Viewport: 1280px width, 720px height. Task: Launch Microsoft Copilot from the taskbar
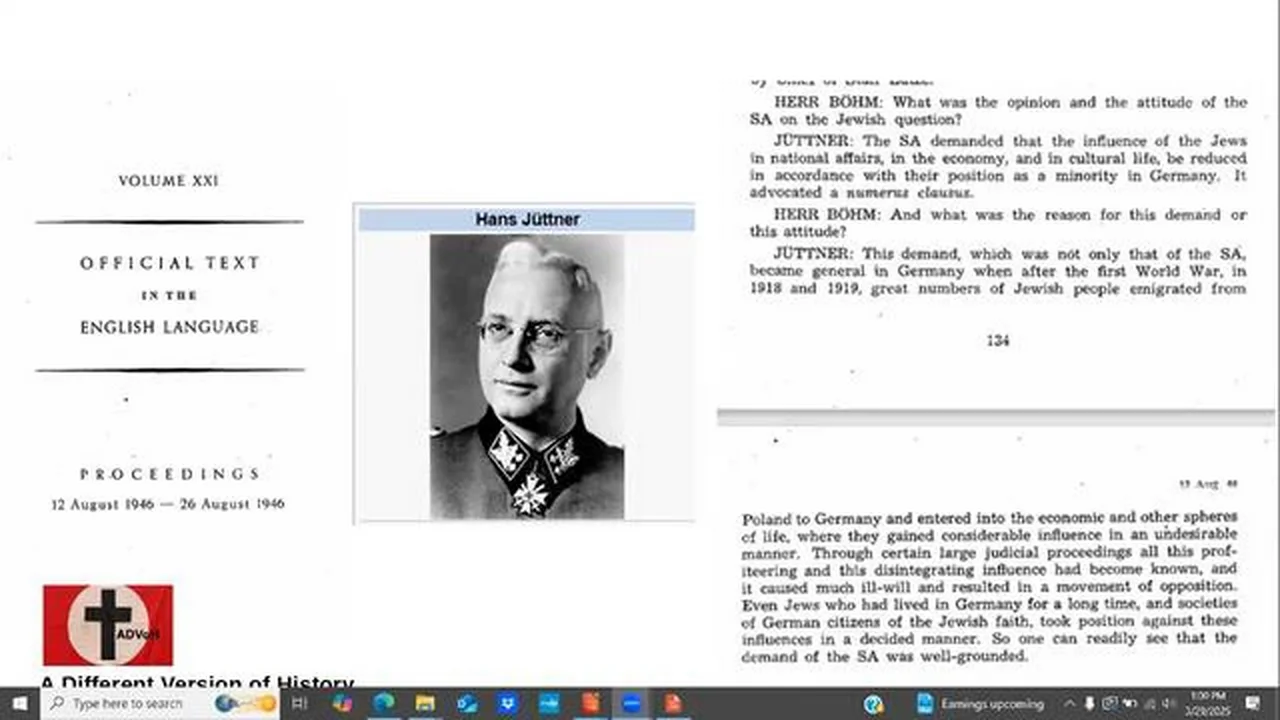coord(342,704)
